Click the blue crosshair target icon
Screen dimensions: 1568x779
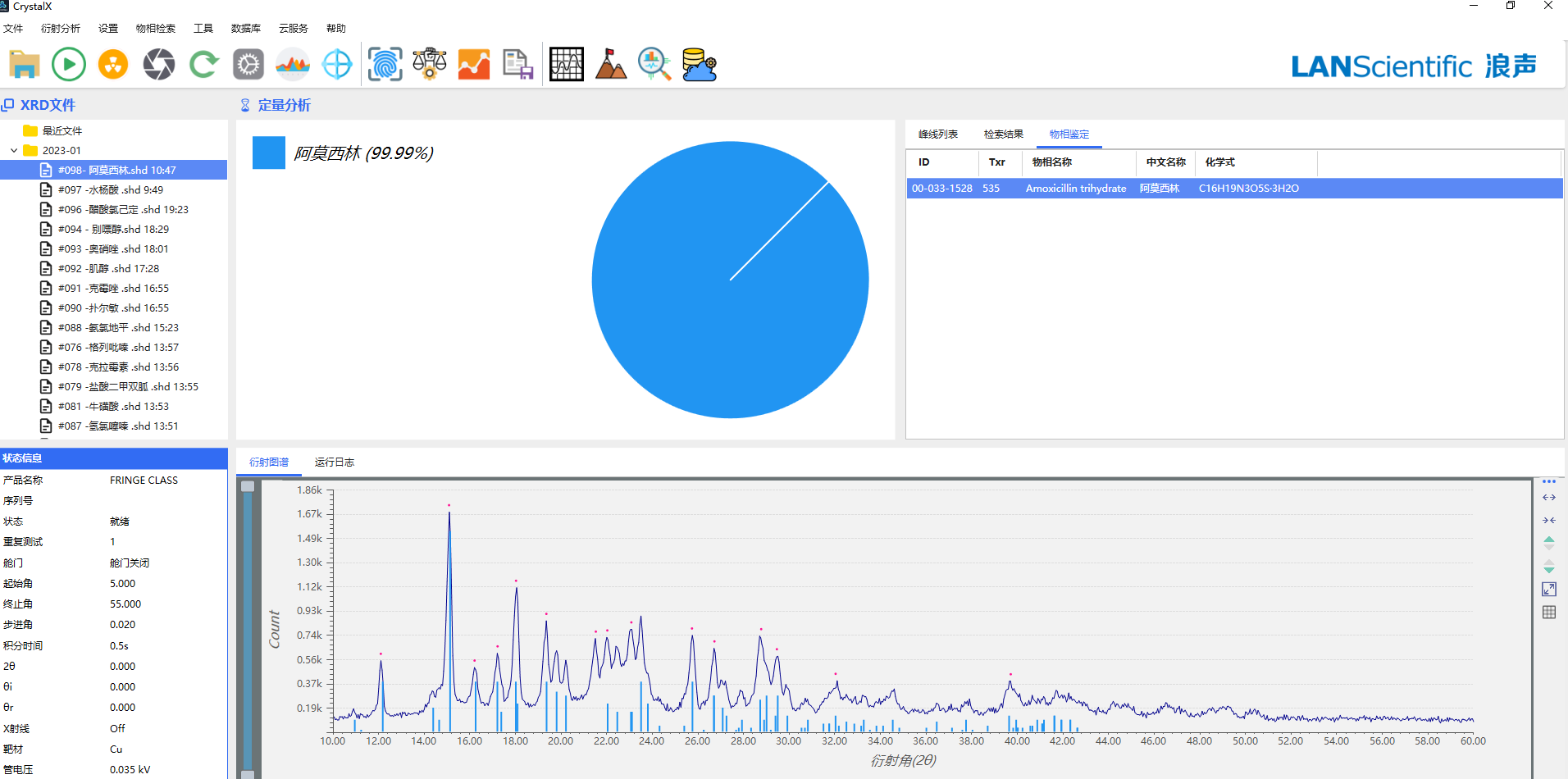click(x=337, y=65)
